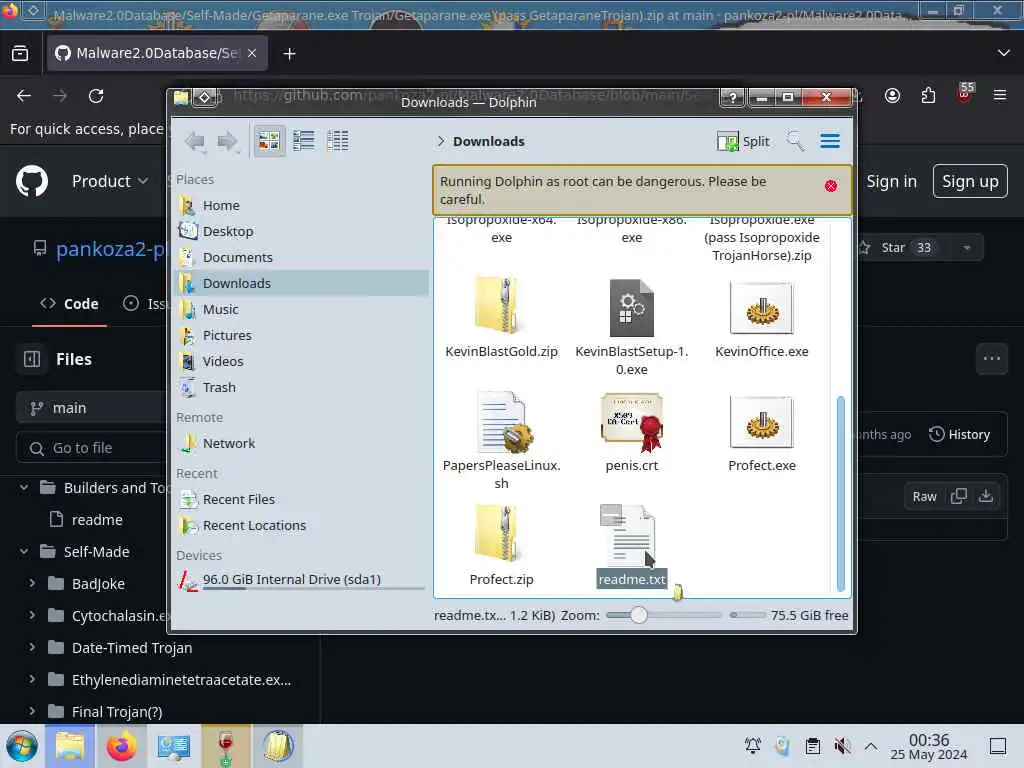Click Dolphin file view vertical scrollbar
This screenshot has width=1024, height=768.
(x=840, y=494)
